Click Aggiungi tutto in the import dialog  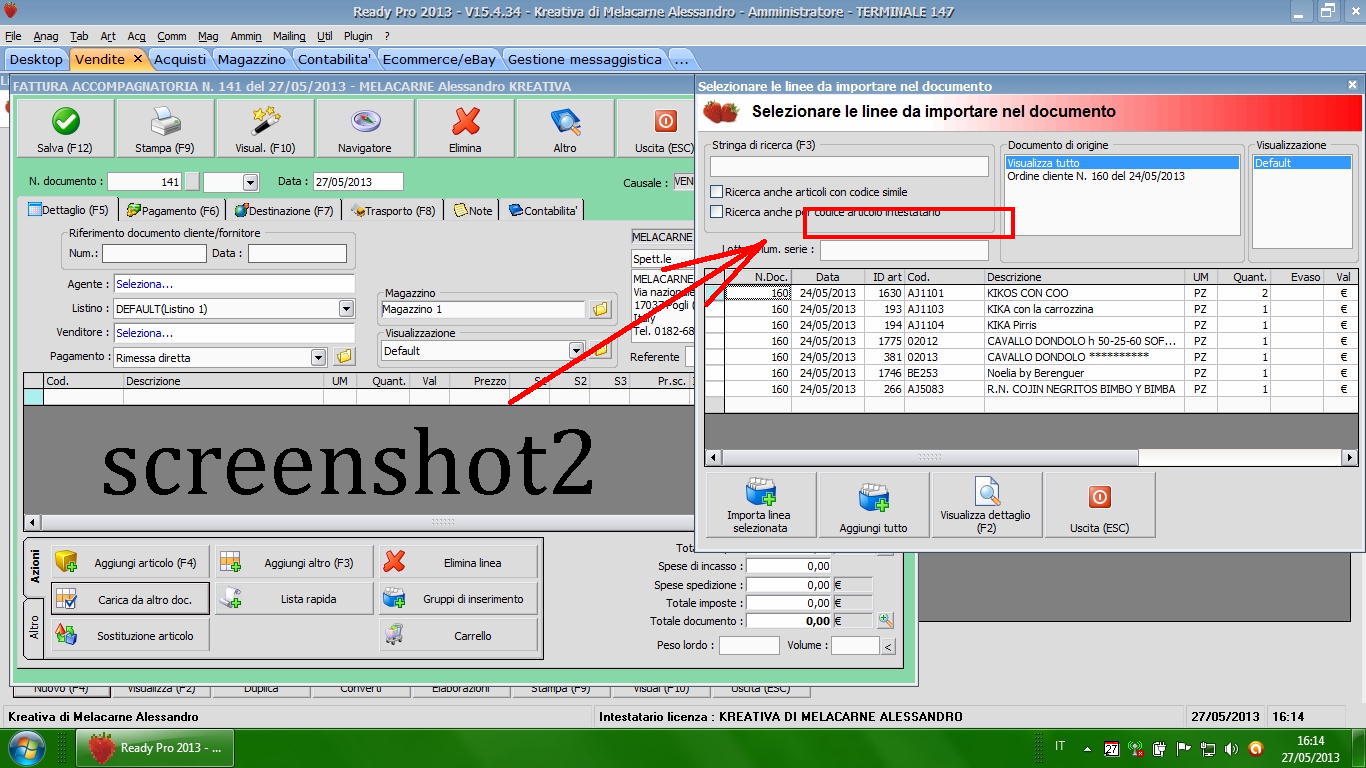pyautogui.click(x=874, y=505)
